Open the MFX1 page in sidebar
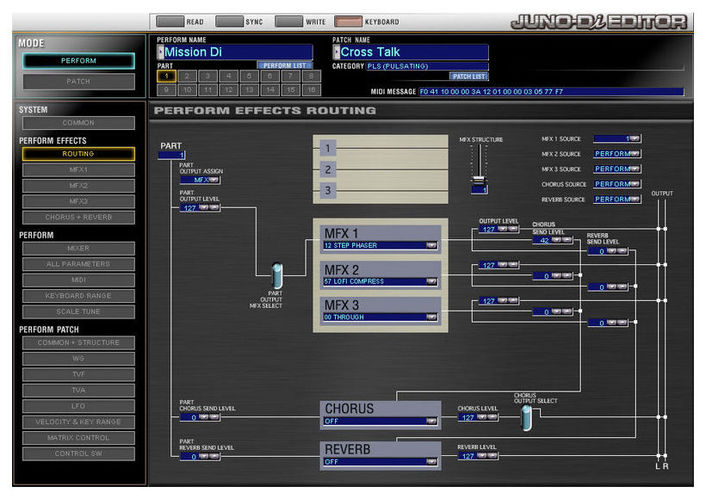Viewport: 706px width, 499px height. (79, 170)
